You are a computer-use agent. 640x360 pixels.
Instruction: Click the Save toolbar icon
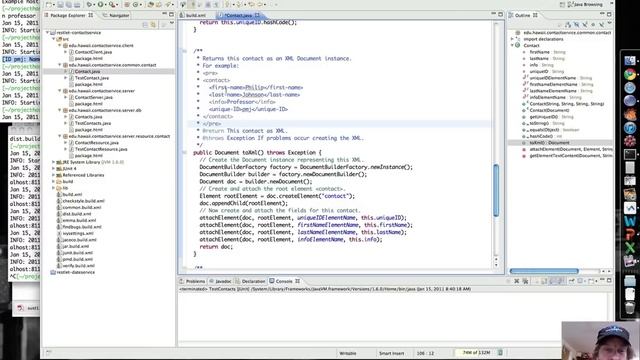tap(60, 4)
